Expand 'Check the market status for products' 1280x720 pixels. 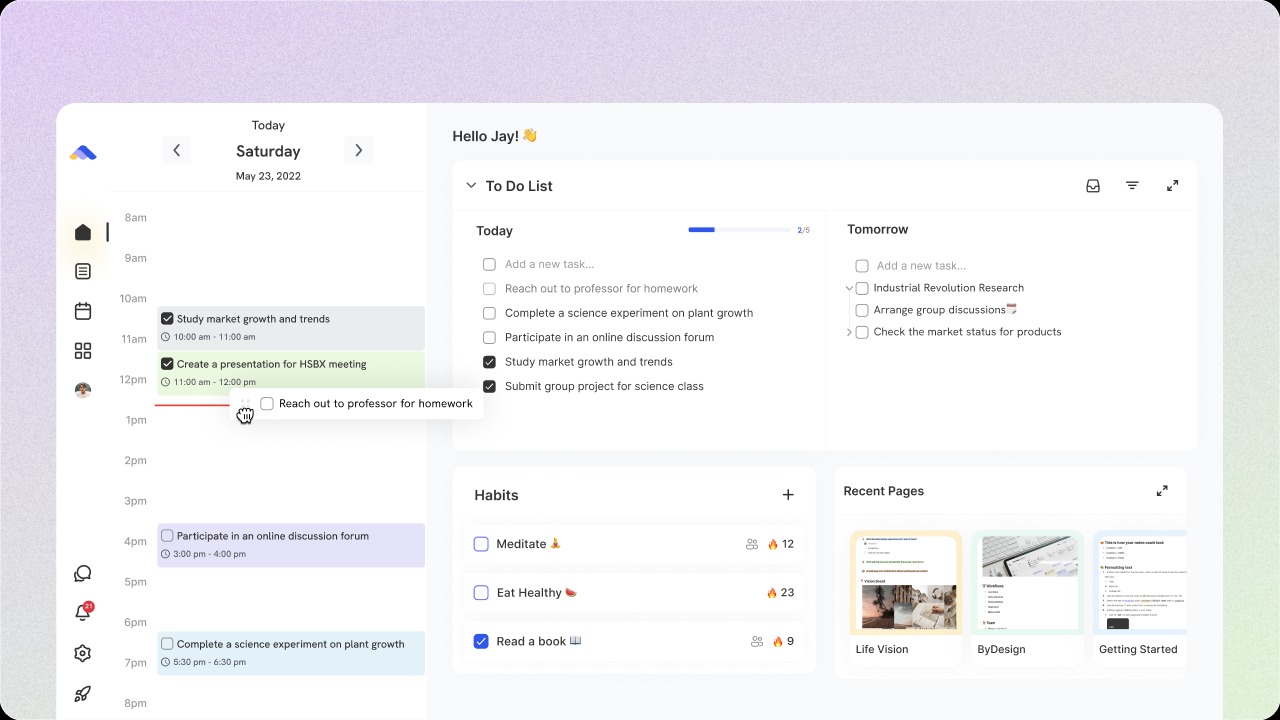click(x=849, y=332)
